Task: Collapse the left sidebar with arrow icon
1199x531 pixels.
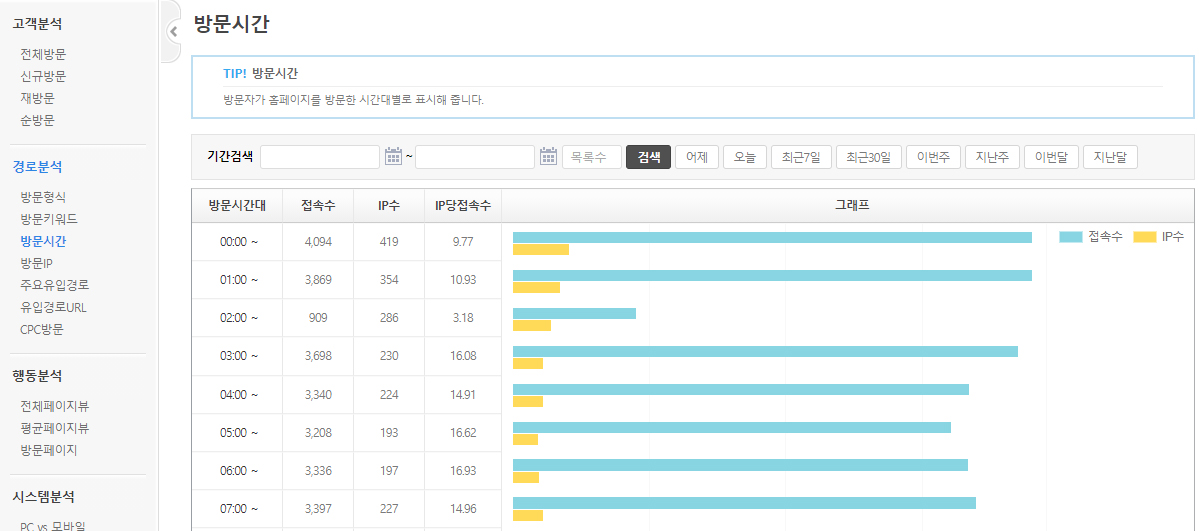Action: (173, 31)
